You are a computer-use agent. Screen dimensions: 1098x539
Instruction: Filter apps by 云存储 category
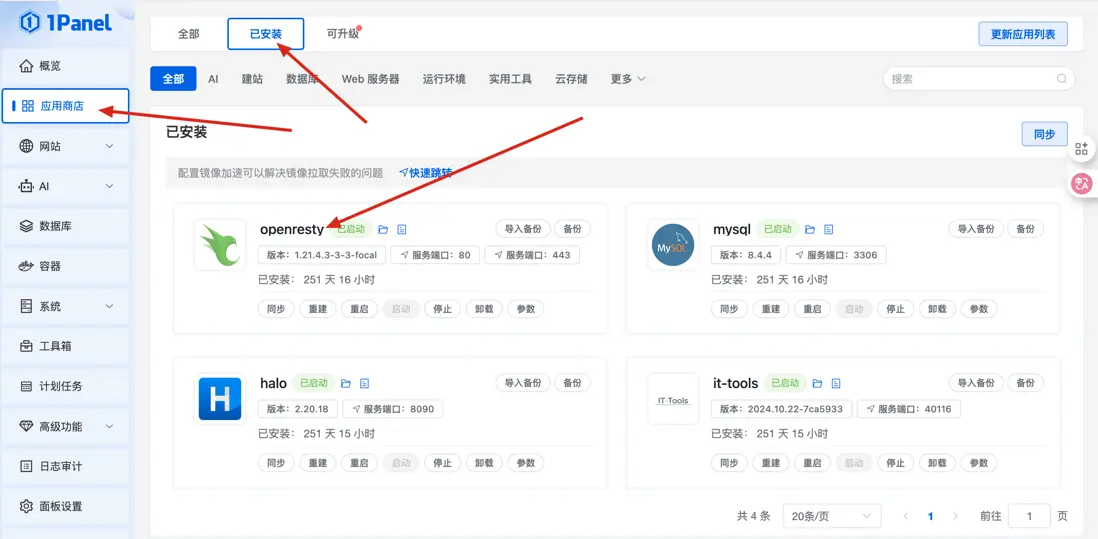pyautogui.click(x=571, y=79)
